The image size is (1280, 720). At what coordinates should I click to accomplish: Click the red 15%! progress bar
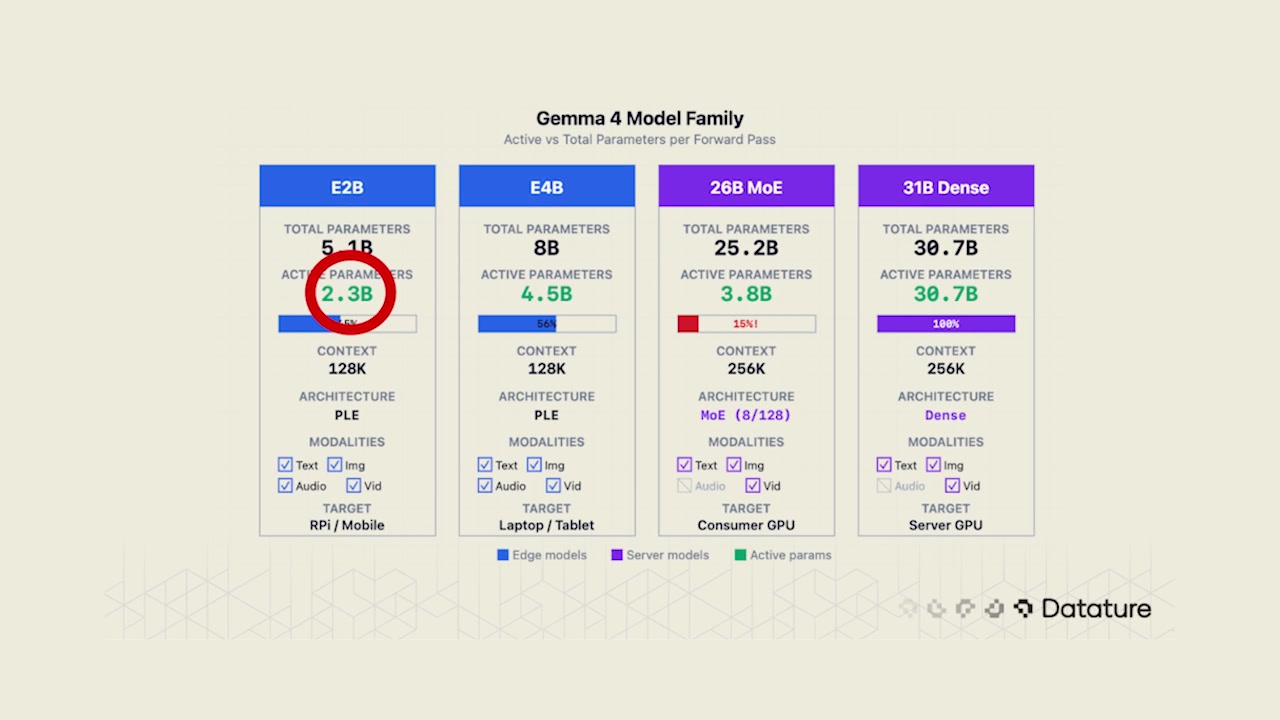[746, 324]
